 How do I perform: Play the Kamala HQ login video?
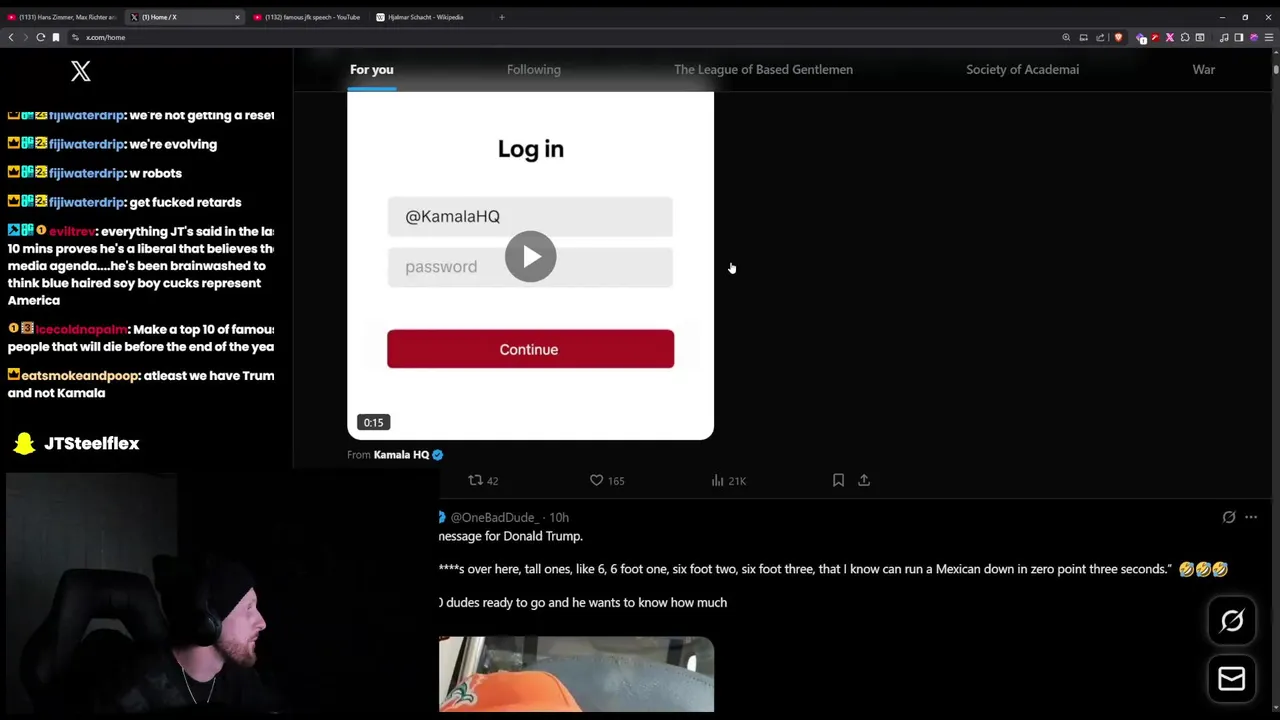(x=530, y=257)
